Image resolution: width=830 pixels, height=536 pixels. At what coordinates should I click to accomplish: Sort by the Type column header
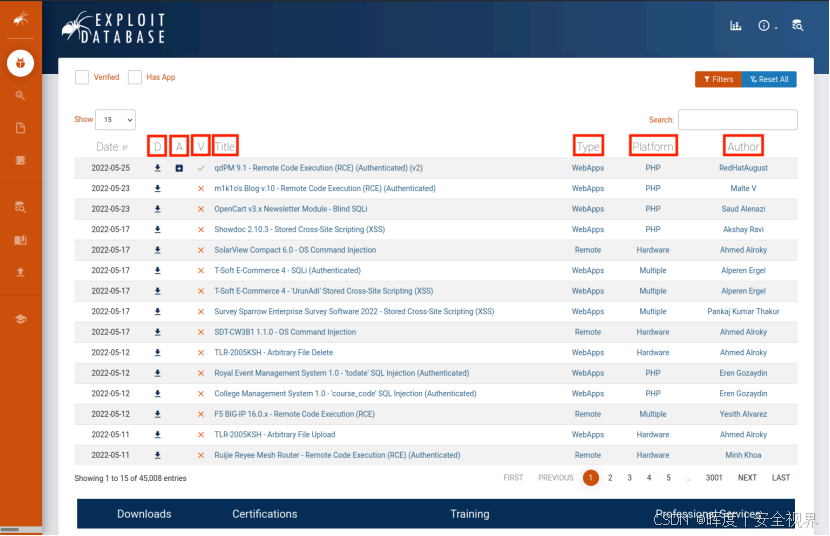[x=588, y=147]
